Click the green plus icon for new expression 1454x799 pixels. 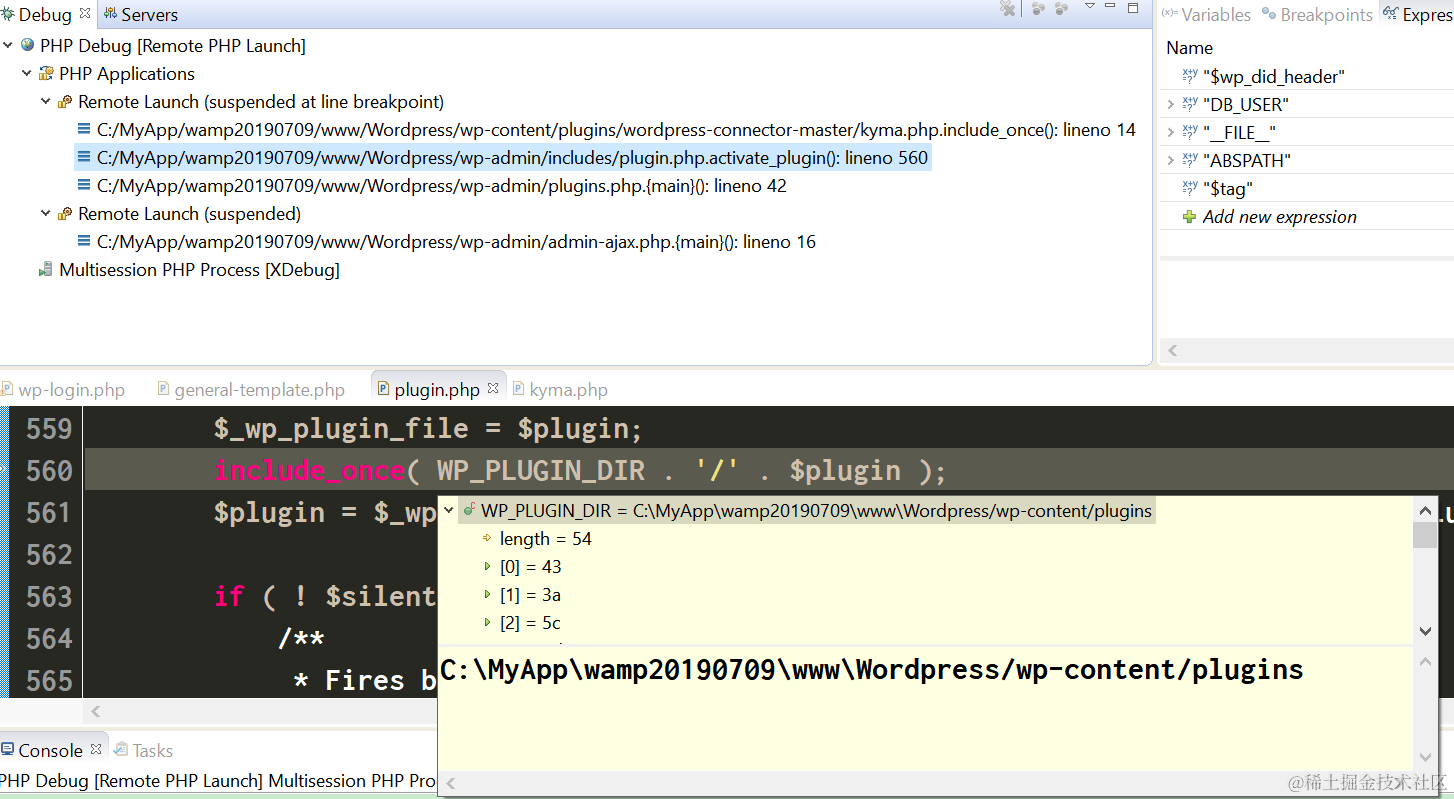click(x=1189, y=217)
